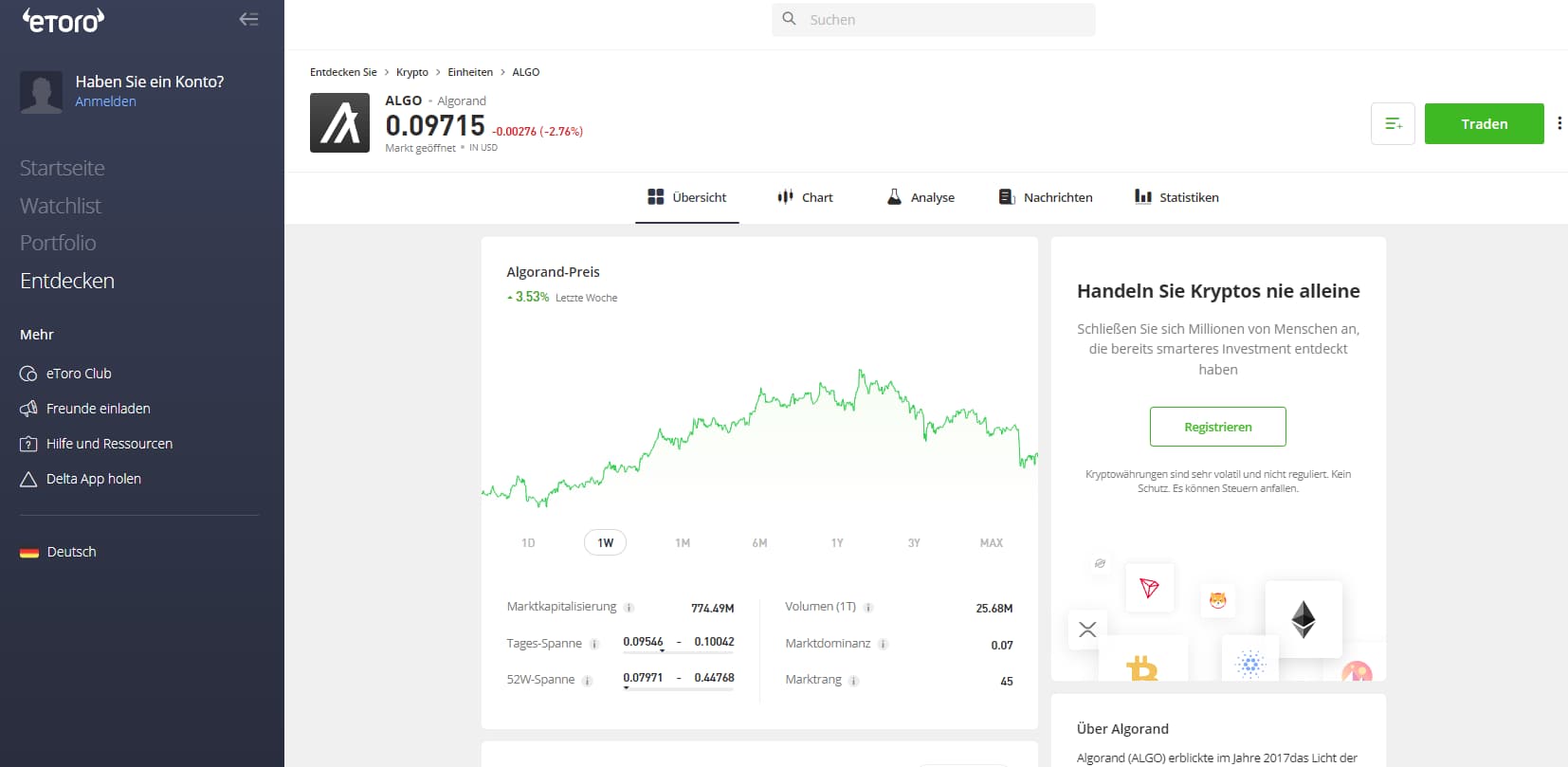
Task: Open the Übersicht tab
Action: click(x=687, y=197)
